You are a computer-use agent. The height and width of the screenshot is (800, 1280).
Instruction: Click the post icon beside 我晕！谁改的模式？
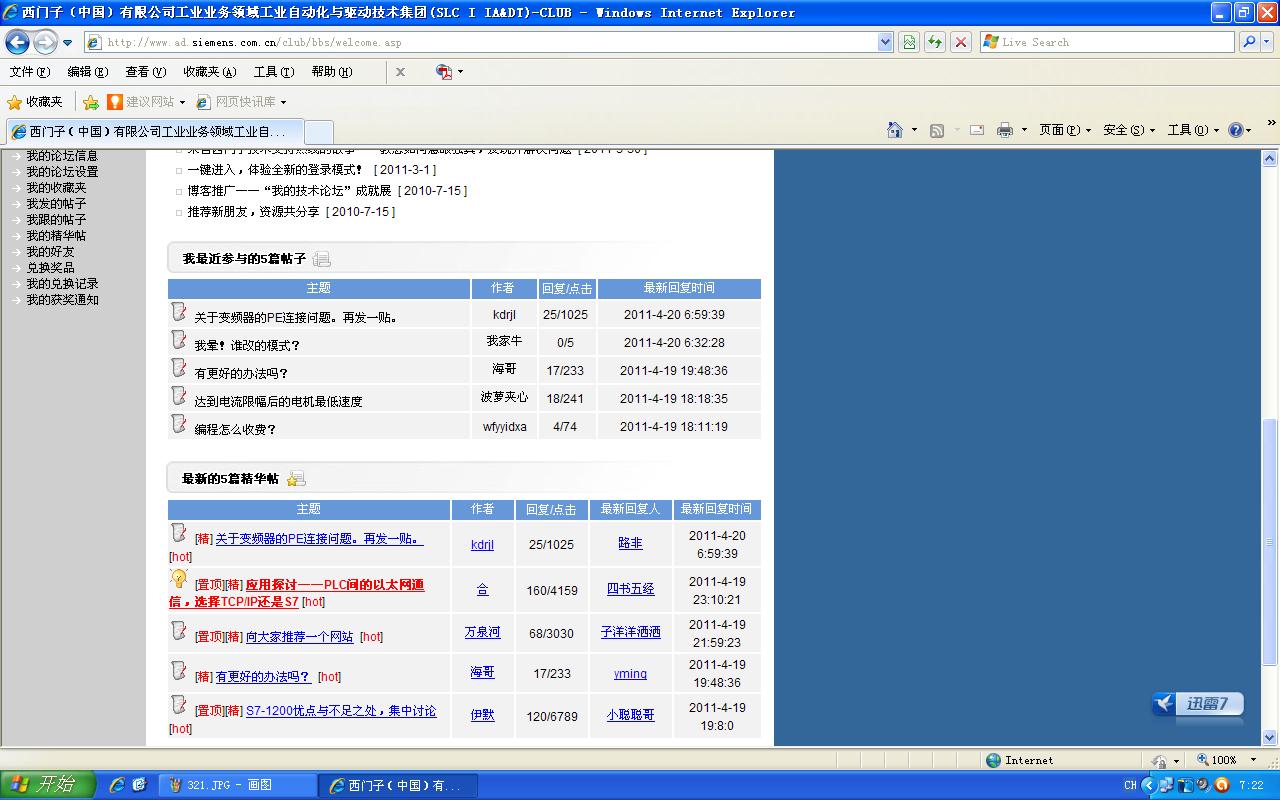179,340
